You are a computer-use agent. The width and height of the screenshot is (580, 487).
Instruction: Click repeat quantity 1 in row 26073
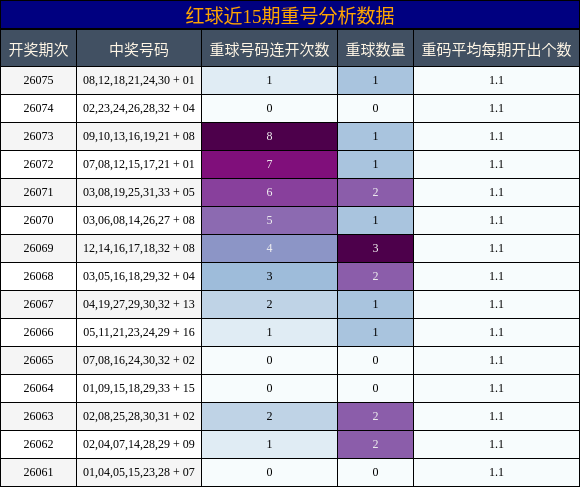(375, 136)
